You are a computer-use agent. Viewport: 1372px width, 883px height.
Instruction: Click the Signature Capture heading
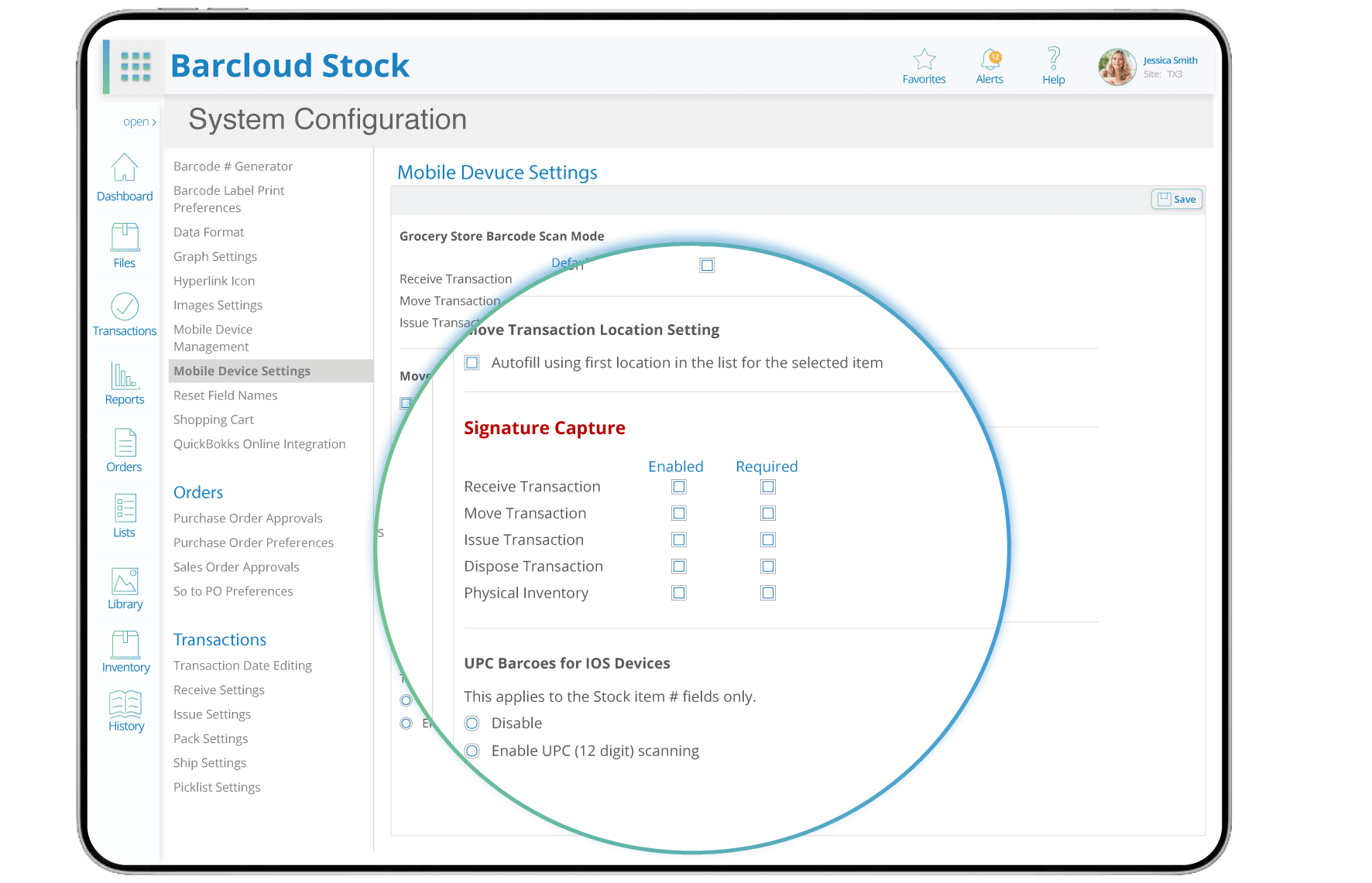coord(544,428)
